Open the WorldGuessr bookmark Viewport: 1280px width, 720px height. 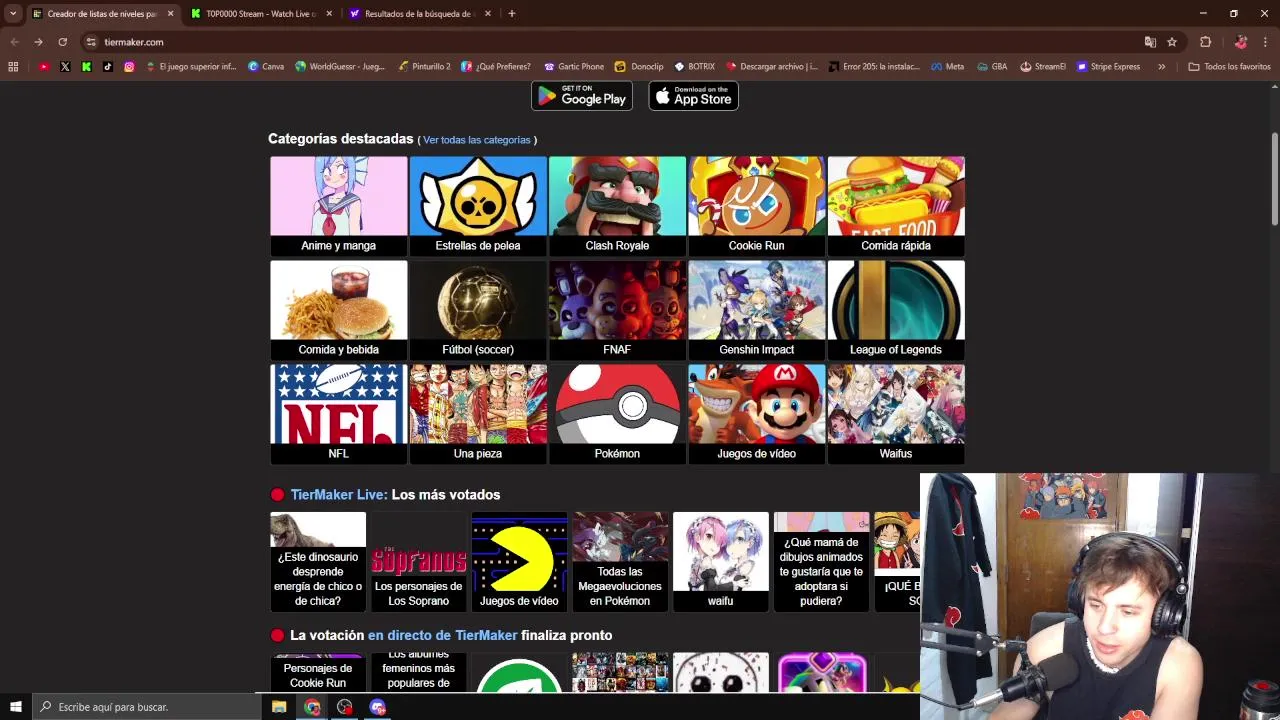340,67
